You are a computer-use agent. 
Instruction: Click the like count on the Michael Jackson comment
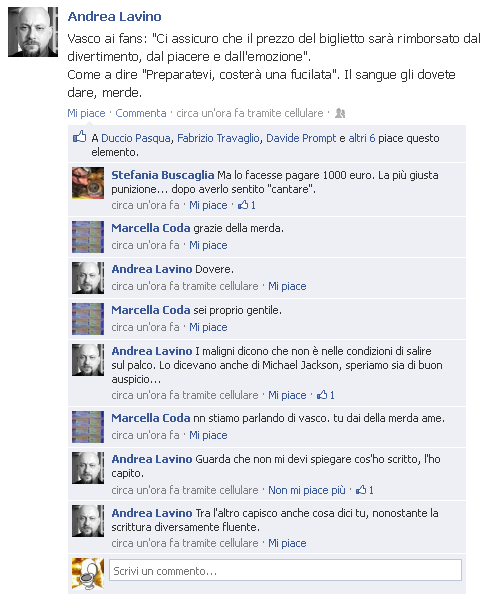tap(326, 395)
